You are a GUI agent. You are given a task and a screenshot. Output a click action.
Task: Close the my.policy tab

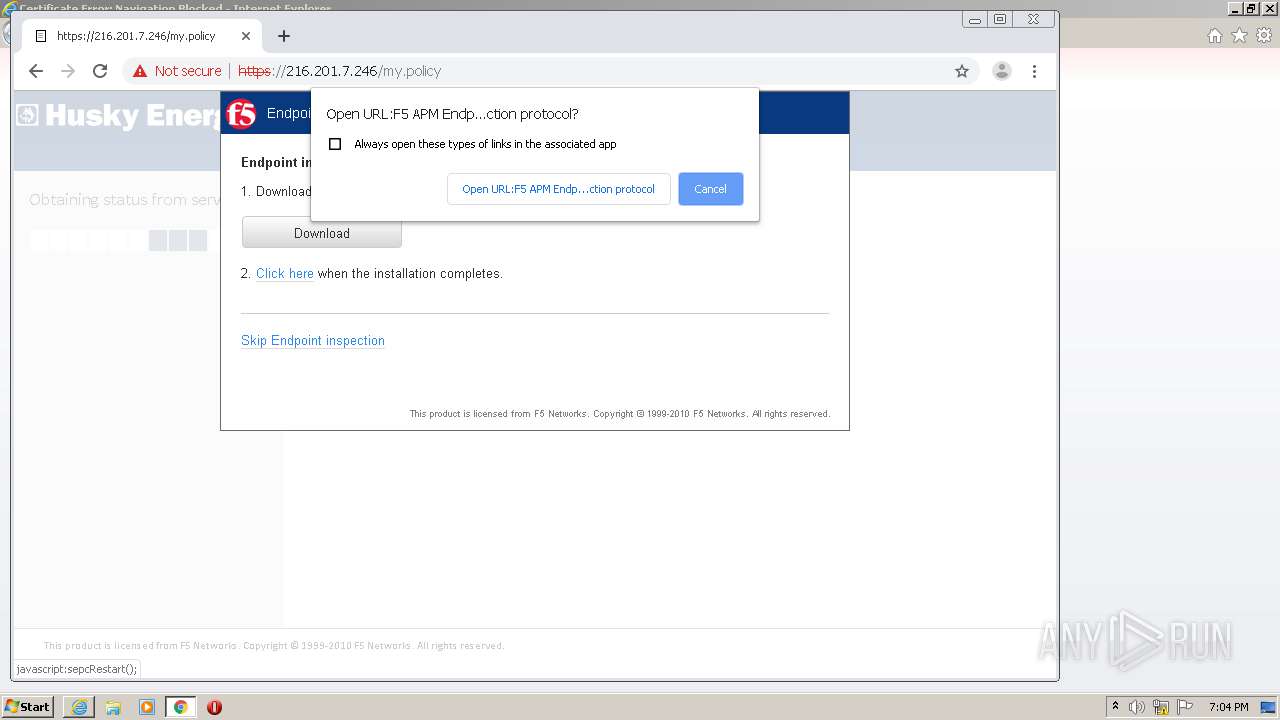point(246,36)
